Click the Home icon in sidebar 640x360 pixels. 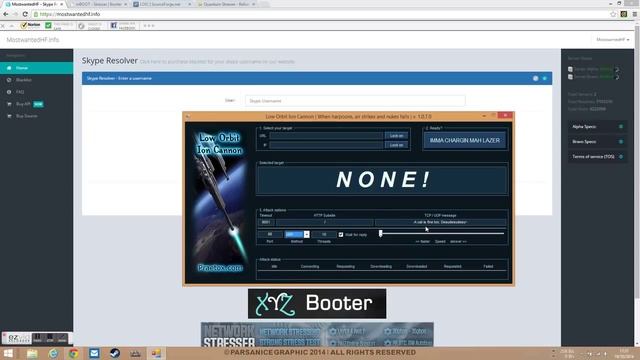(9, 68)
